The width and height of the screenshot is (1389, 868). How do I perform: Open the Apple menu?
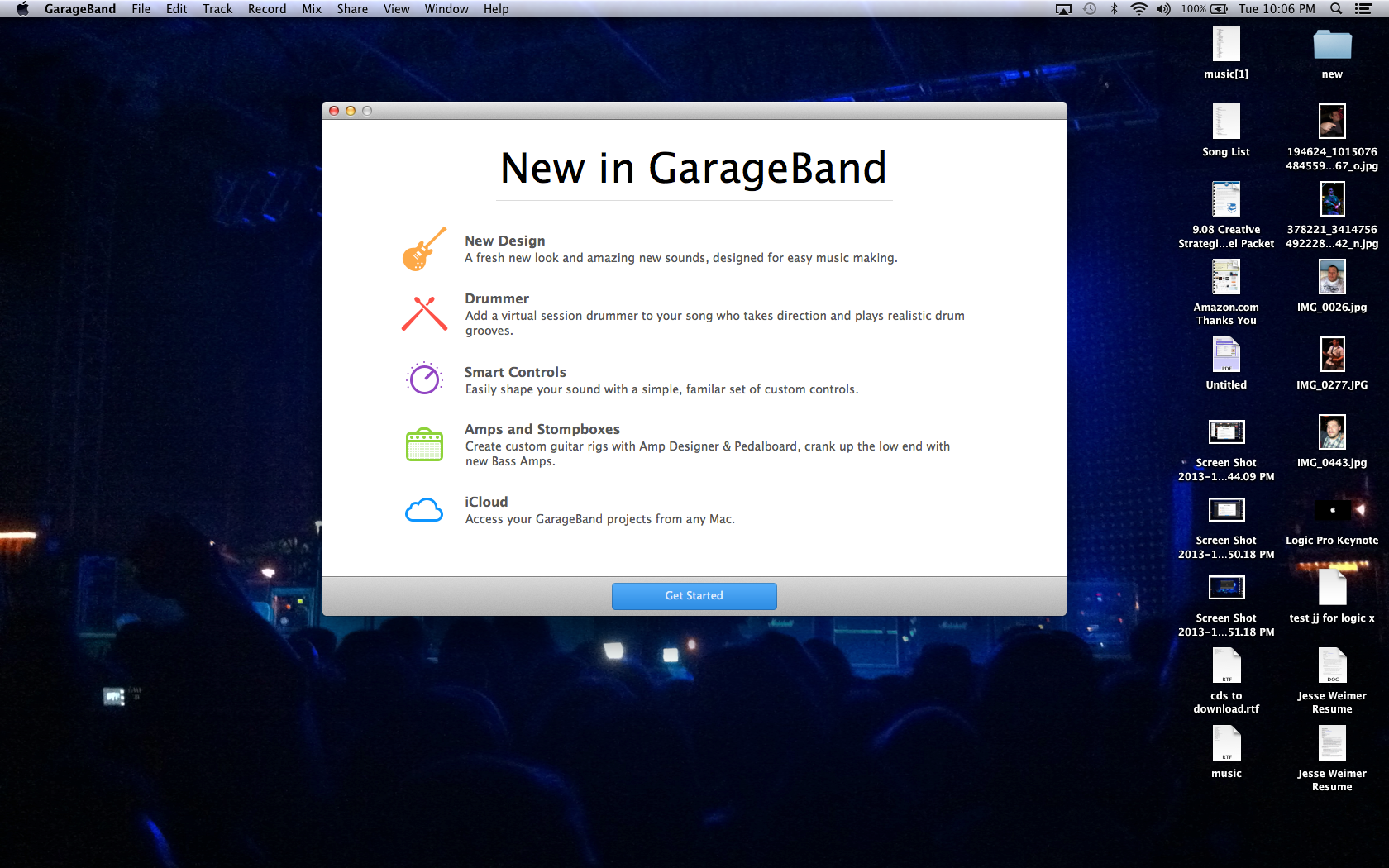(22, 9)
